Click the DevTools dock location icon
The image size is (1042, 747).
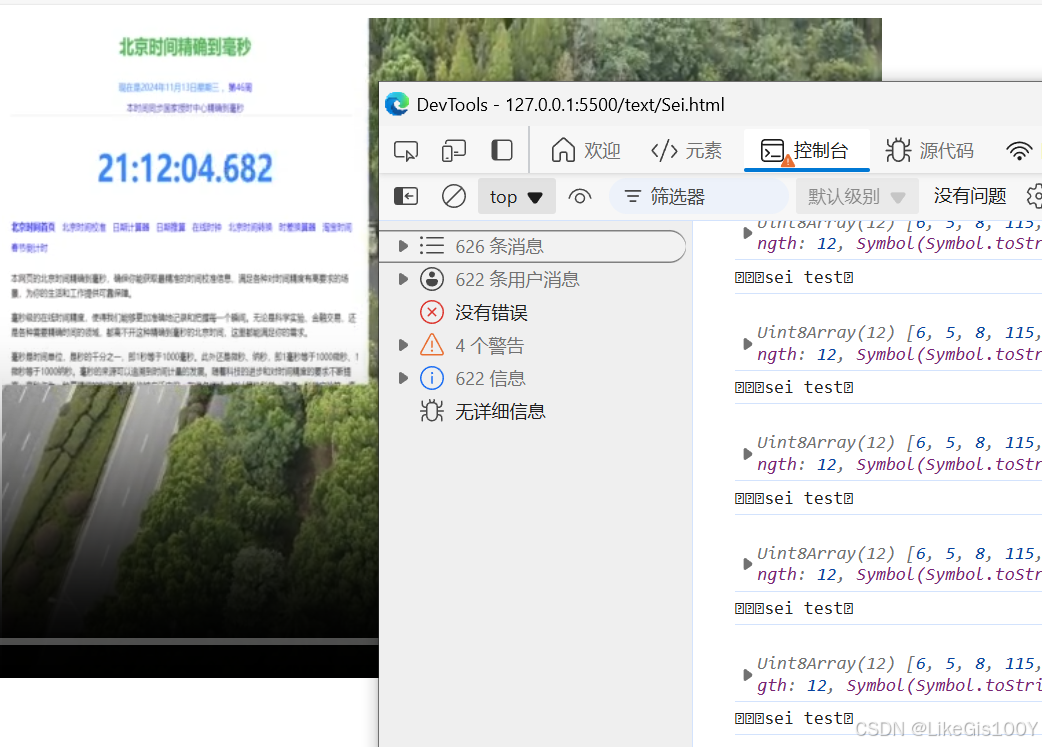501,149
